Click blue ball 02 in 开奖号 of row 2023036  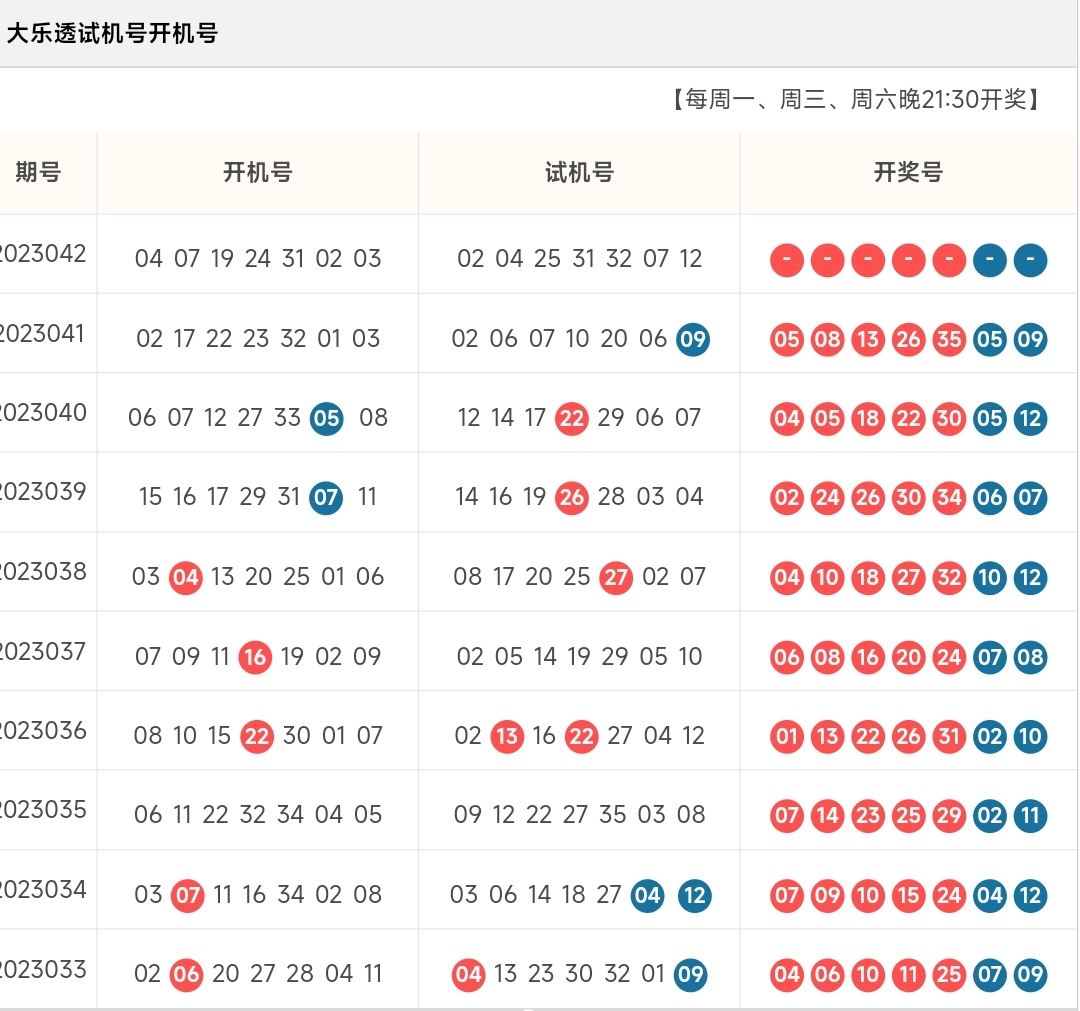[990, 736]
